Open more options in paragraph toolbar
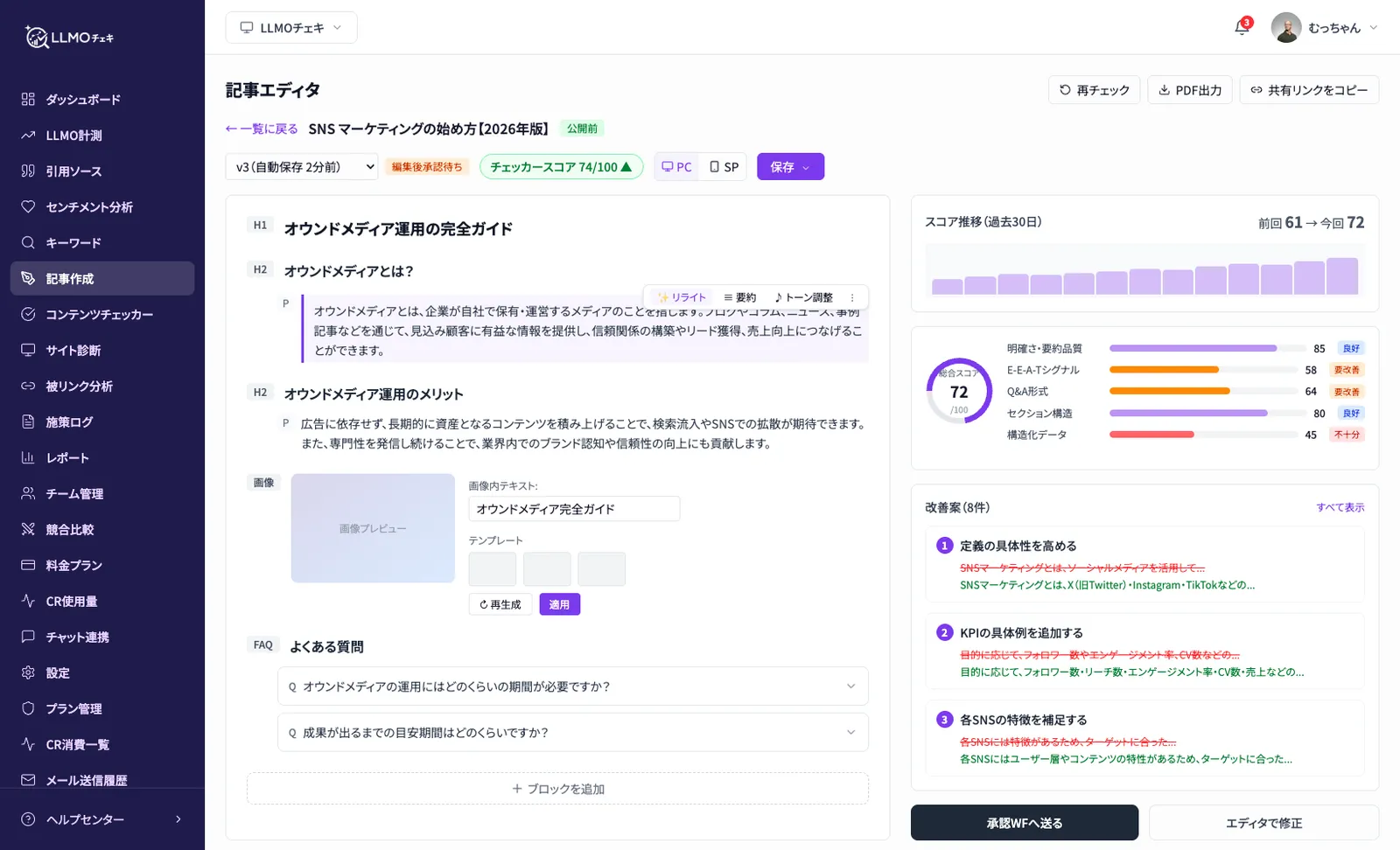The width and height of the screenshot is (1400, 850). click(852, 297)
